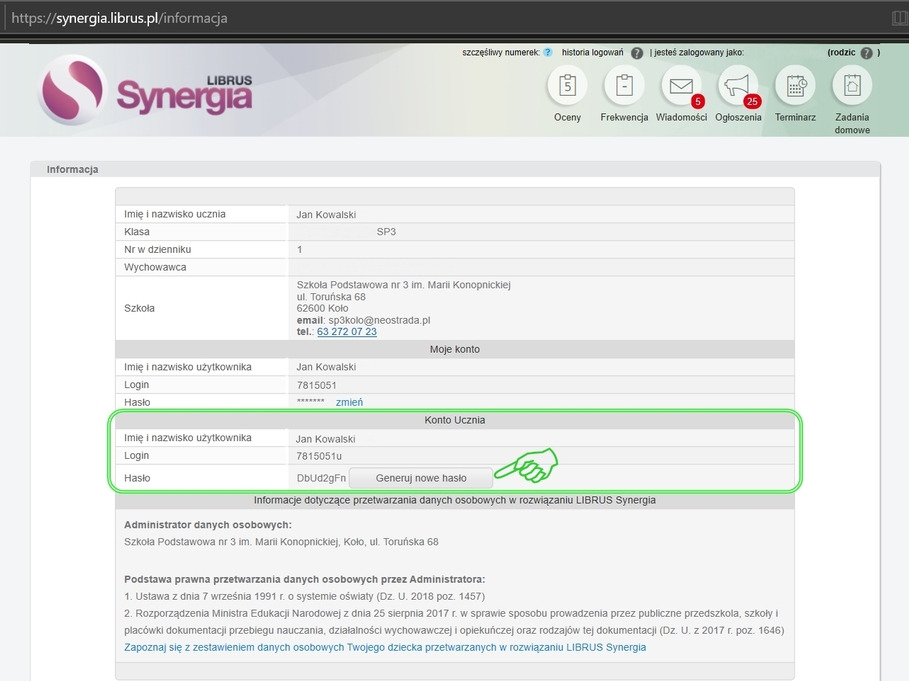
Task: Click the masked password asterisks
Action: click(311, 402)
